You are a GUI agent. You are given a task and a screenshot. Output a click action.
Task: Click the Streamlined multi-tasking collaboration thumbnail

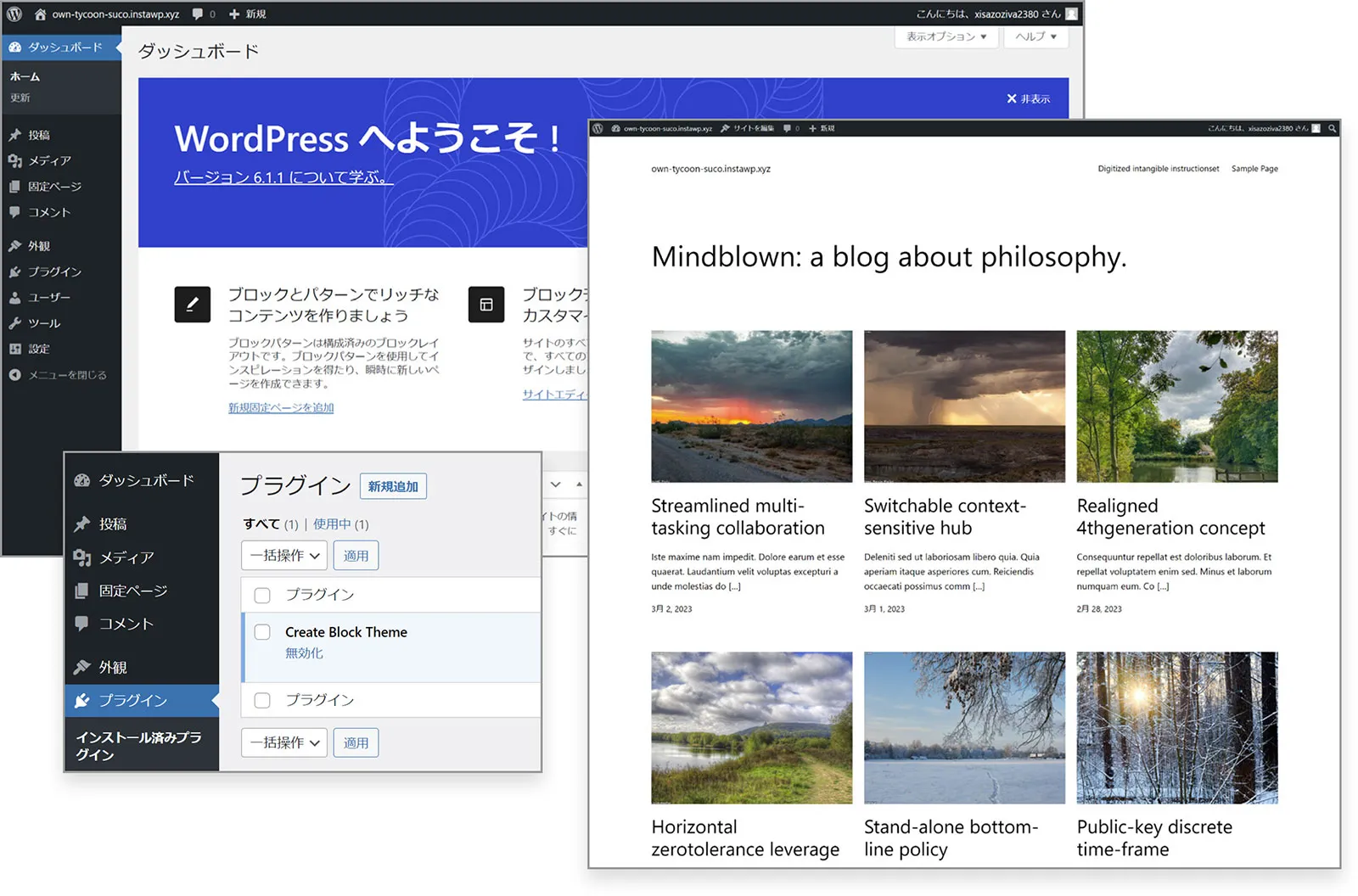pos(750,406)
